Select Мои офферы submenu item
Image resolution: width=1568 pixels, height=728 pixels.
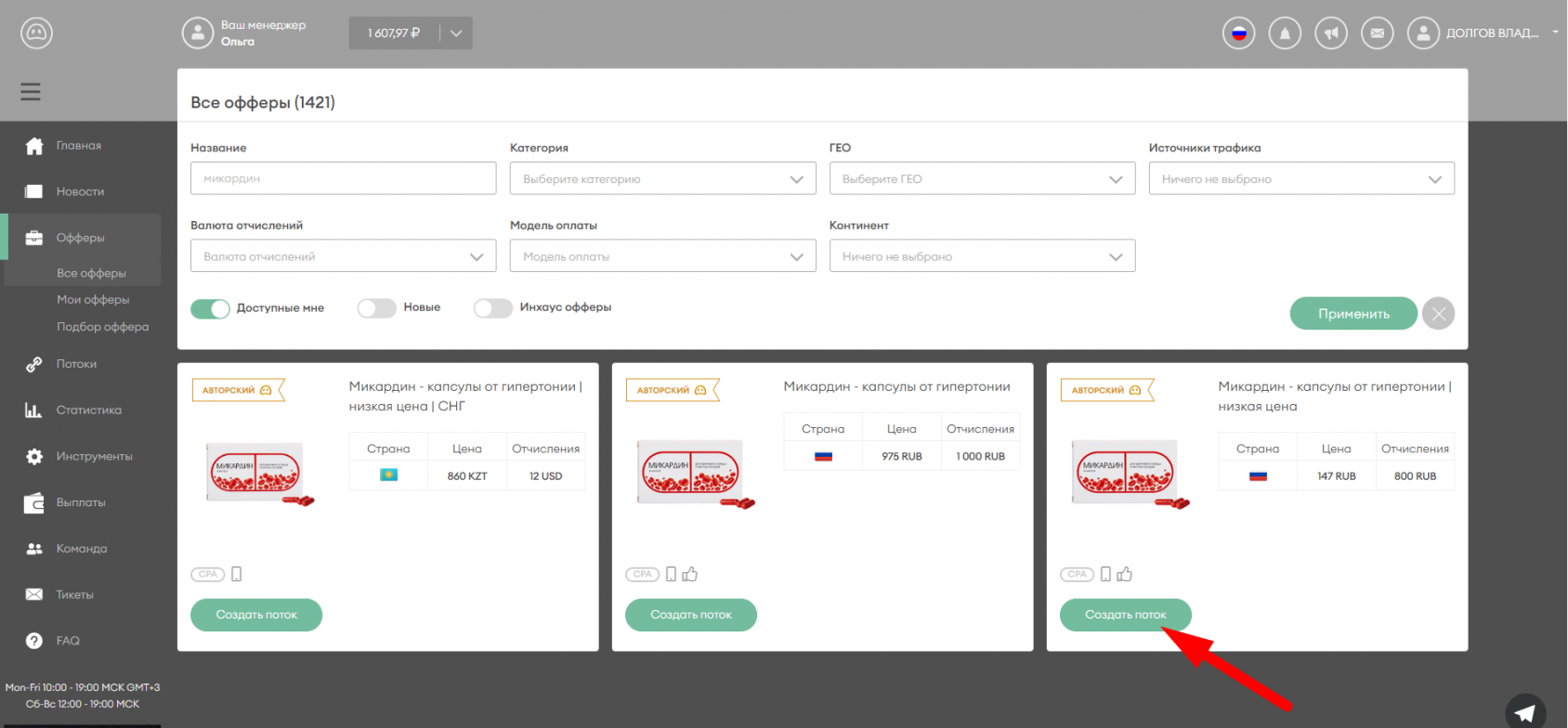click(93, 300)
